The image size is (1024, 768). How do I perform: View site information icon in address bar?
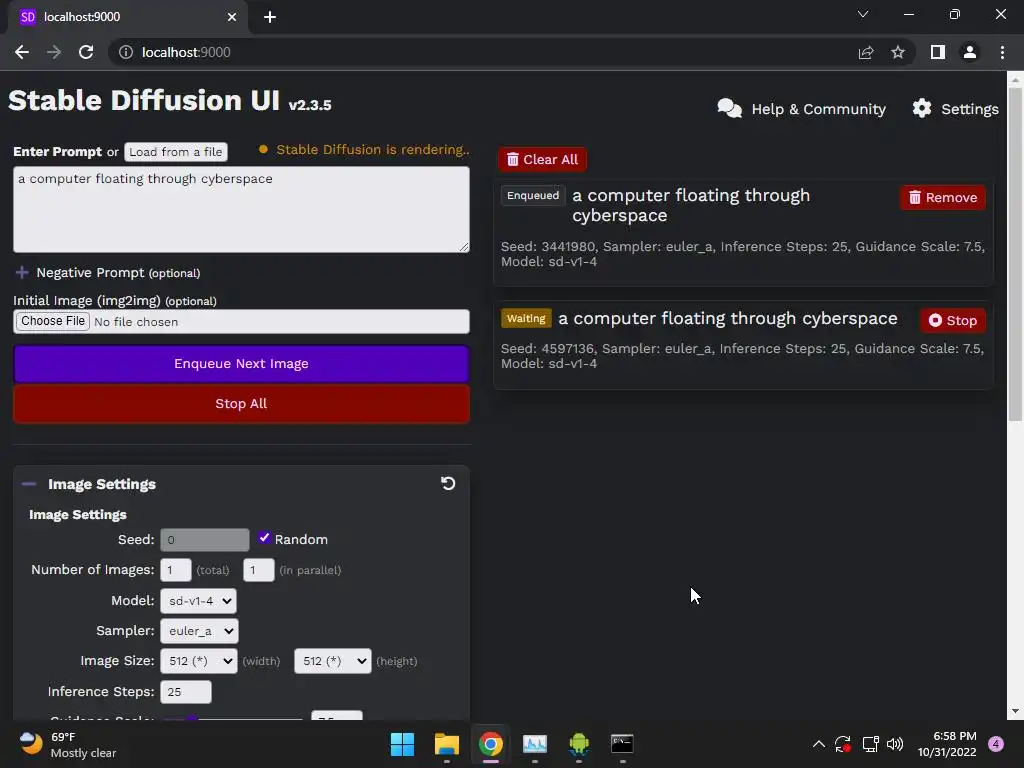126,52
